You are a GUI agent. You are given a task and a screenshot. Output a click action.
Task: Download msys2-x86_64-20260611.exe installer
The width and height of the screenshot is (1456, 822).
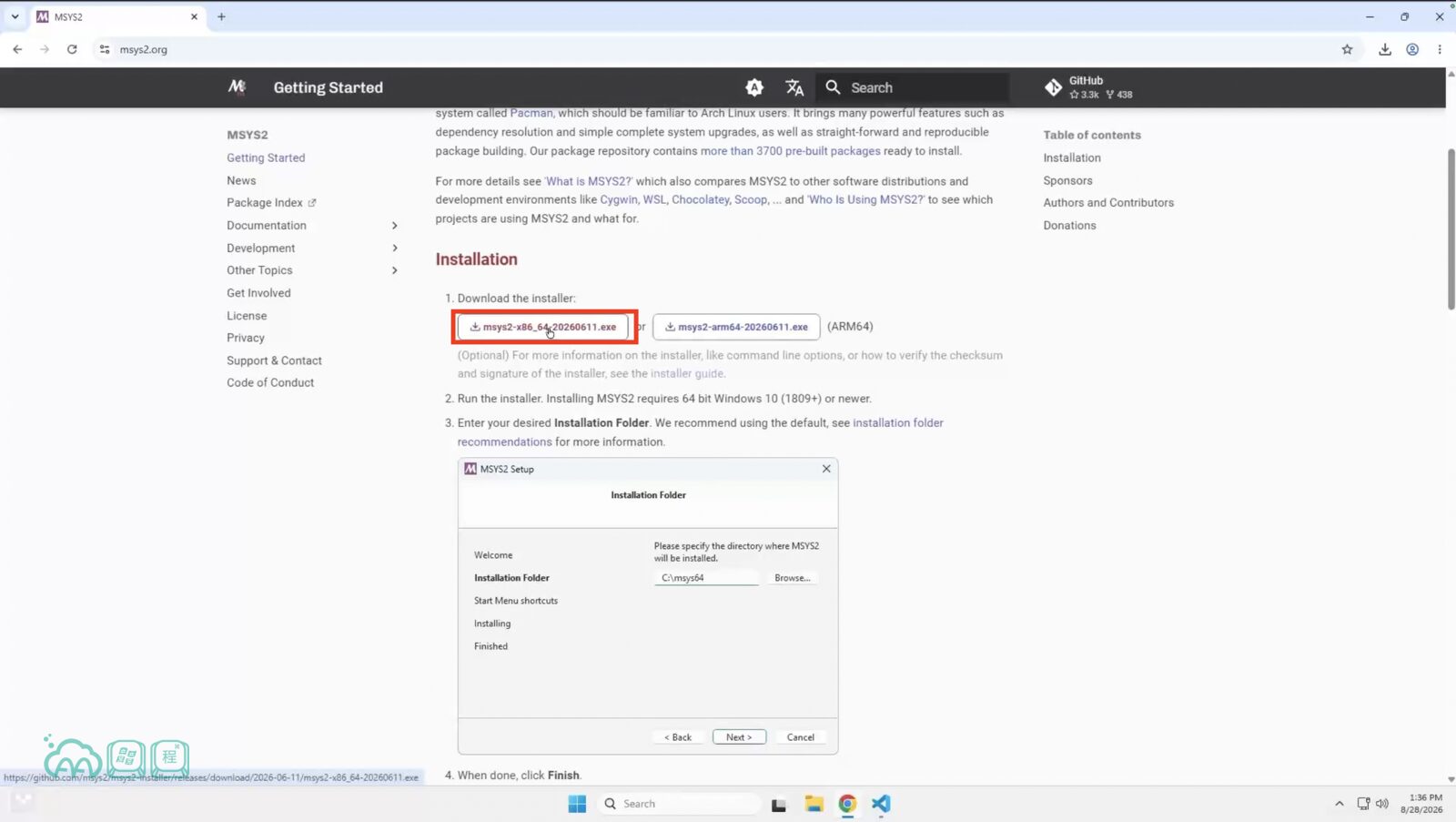point(543,327)
